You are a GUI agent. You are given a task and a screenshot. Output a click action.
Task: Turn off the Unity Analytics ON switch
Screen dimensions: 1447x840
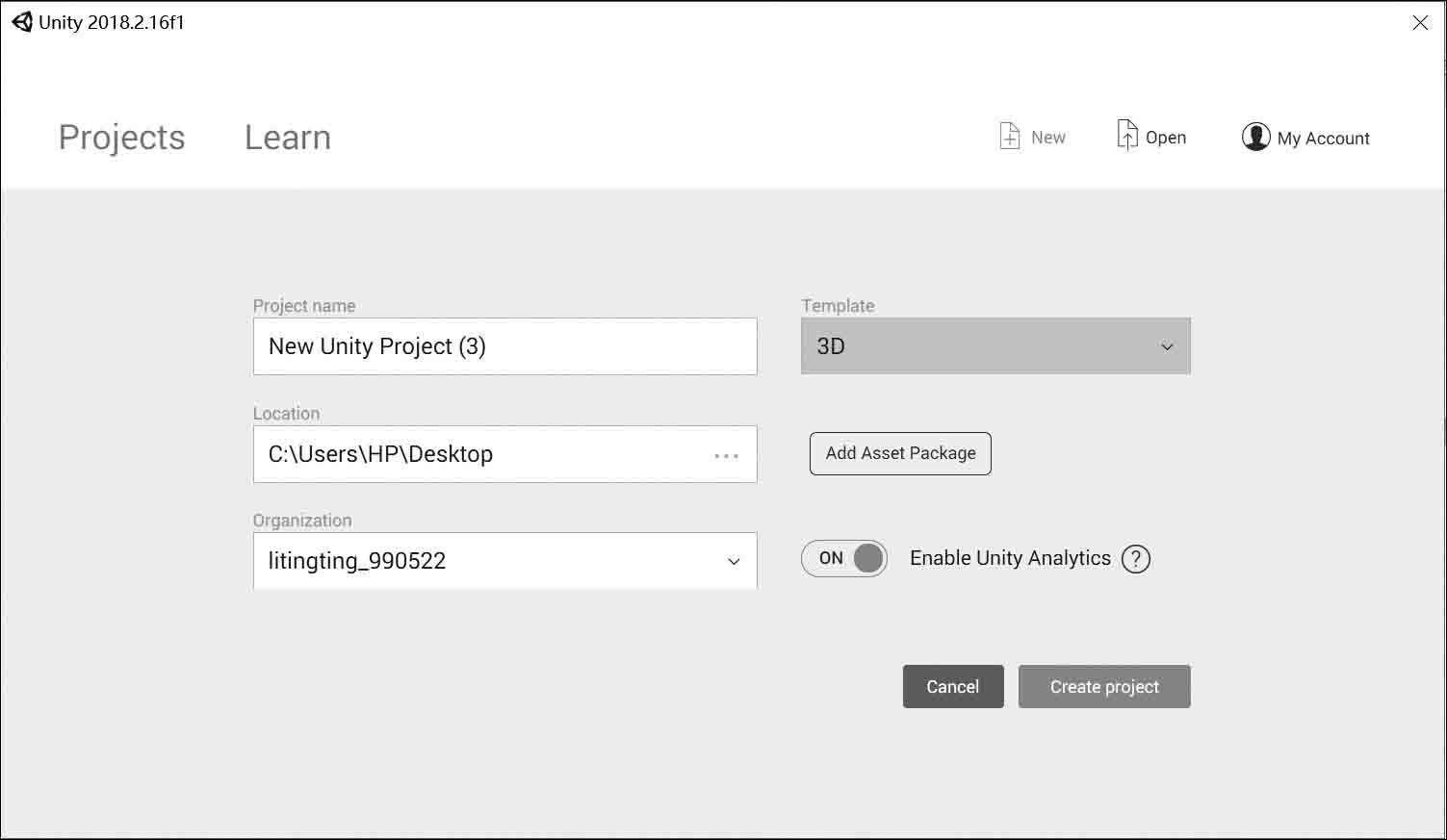(844, 559)
